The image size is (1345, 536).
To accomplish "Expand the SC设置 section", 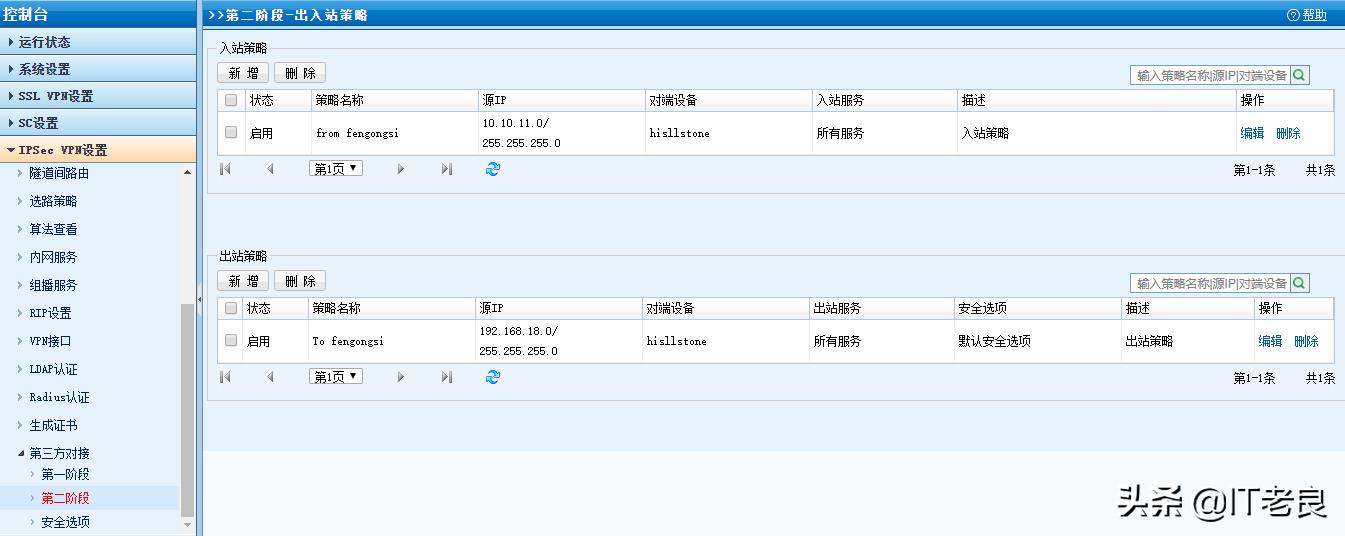I will click(98, 123).
